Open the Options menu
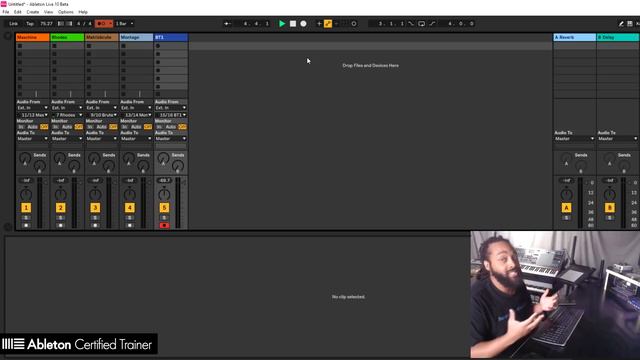This screenshot has height=360, width=640. (x=66, y=12)
